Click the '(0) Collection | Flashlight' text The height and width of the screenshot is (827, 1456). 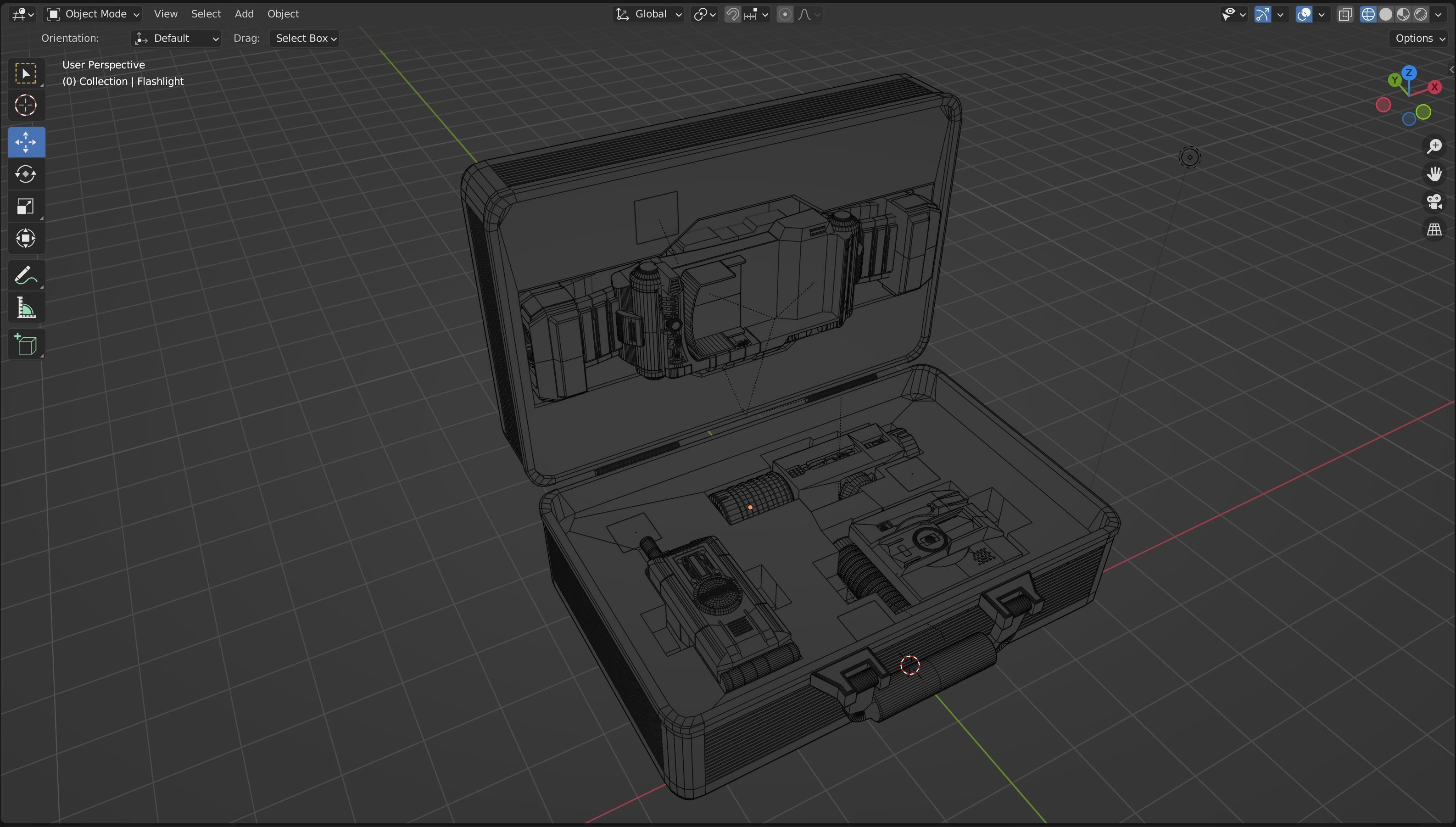click(x=123, y=81)
